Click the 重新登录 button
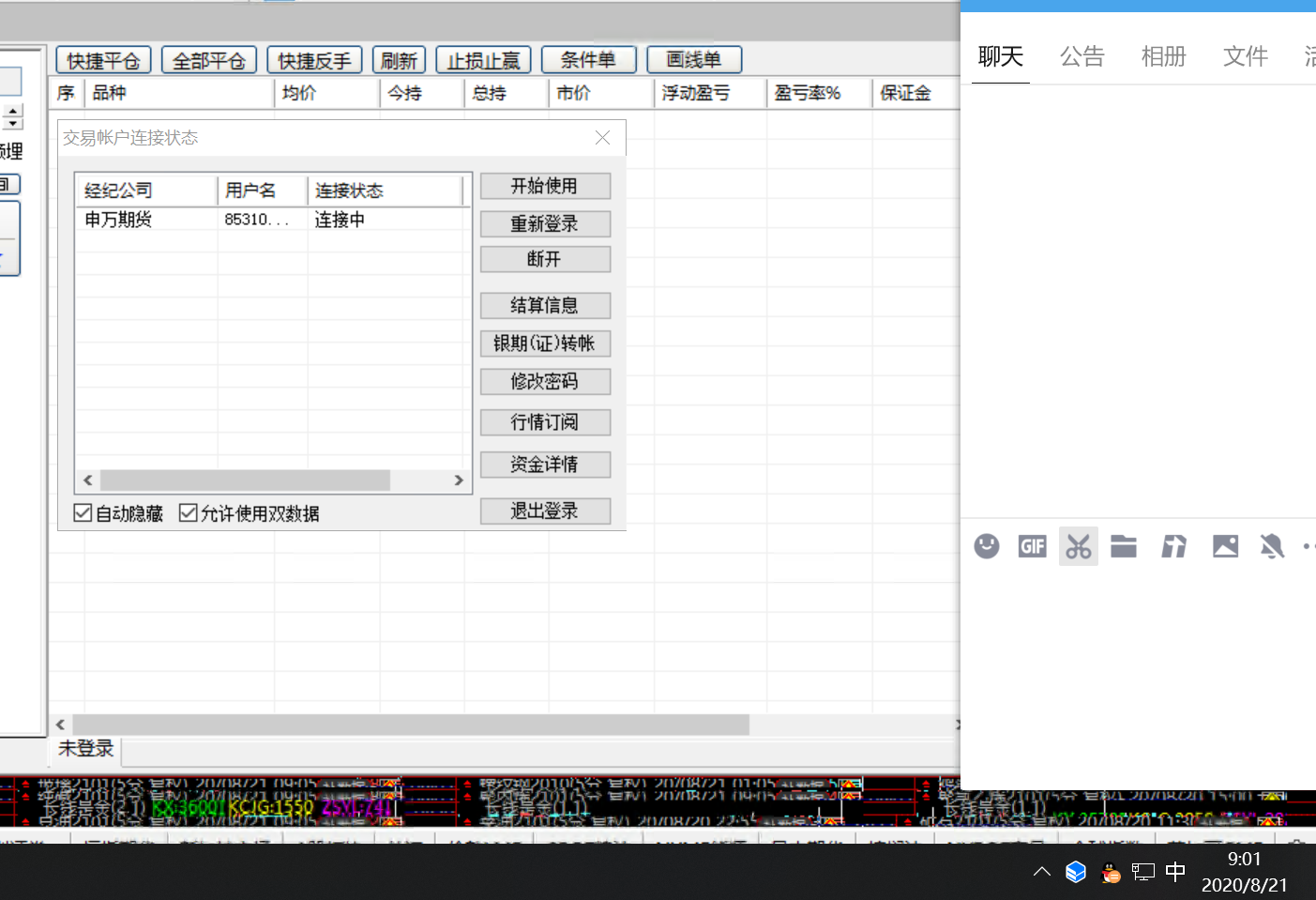This screenshot has height=900, width=1316. click(545, 224)
